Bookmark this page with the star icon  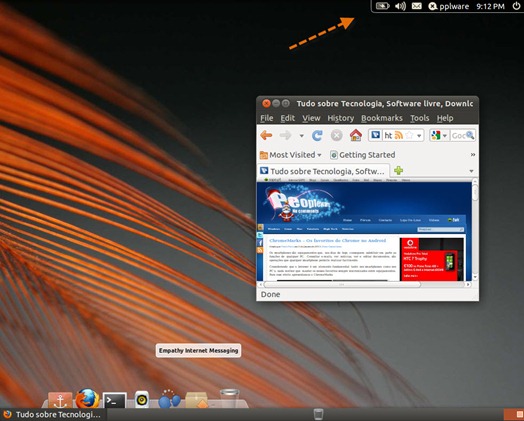click(409, 135)
